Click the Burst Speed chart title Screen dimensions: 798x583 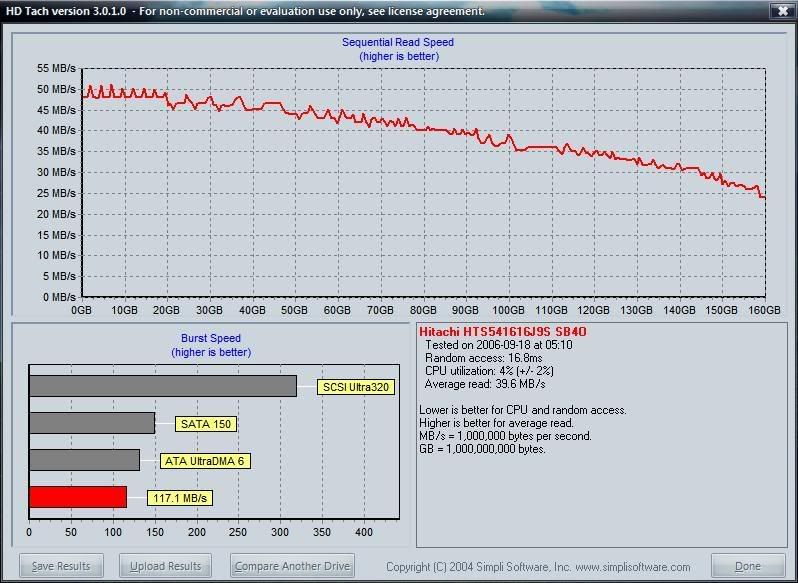tap(211, 338)
